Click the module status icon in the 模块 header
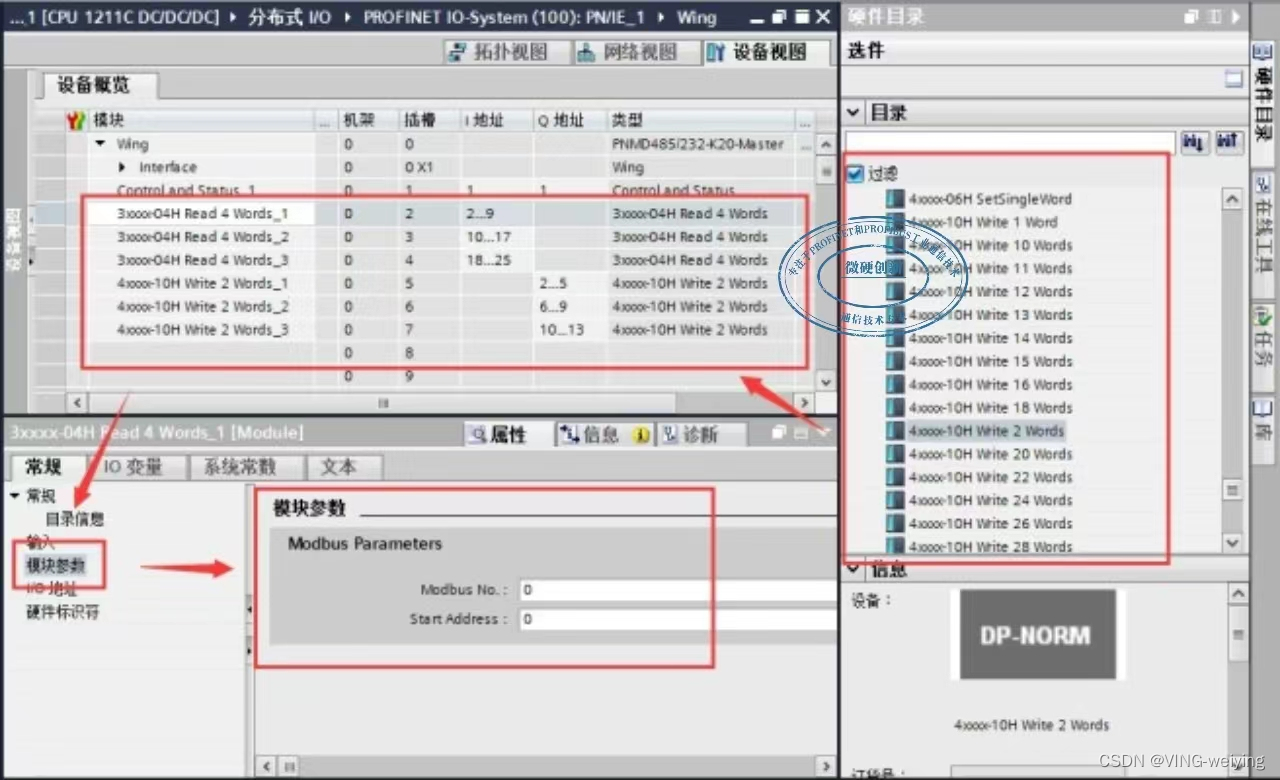Image resolution: width=1280 pixels, height=780 pixels. [77, 120]
